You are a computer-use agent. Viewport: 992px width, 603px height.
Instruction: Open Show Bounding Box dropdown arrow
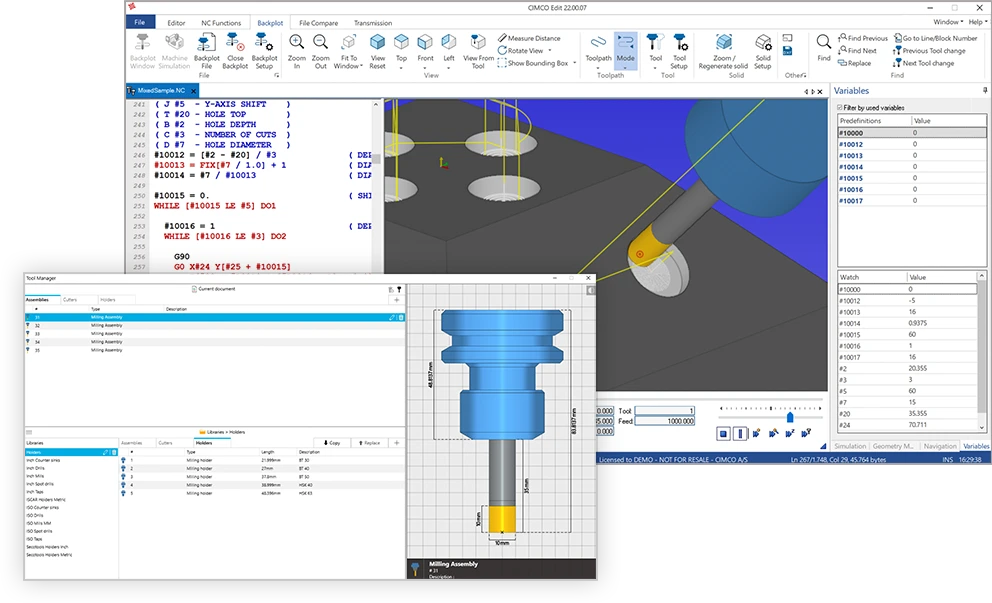click(x=574, y=63)
